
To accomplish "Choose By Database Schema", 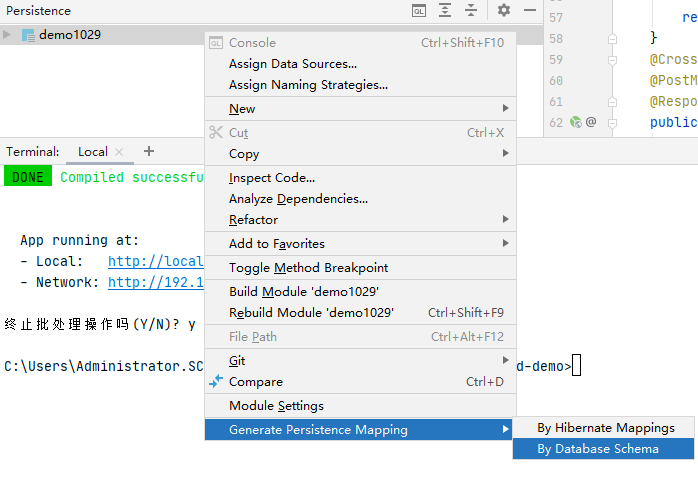I will [x=603, y=449].
